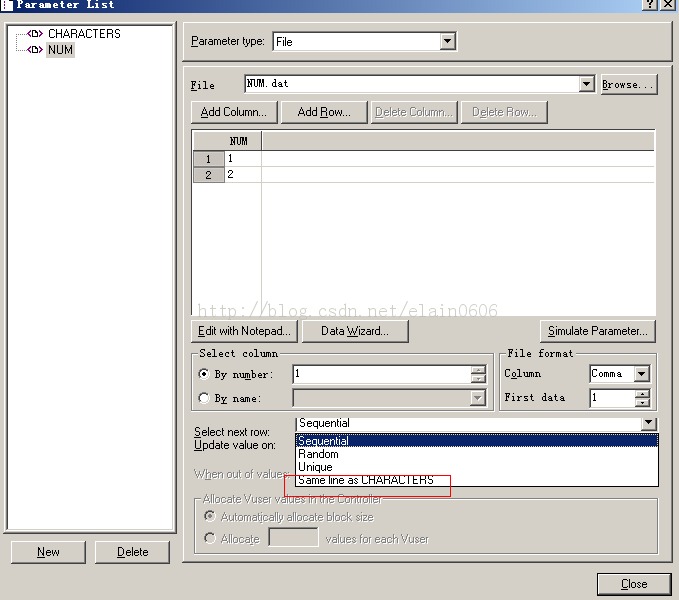679x600 pixels.
Task: Open the Parameter type dropdown
Action: point(447,42)
